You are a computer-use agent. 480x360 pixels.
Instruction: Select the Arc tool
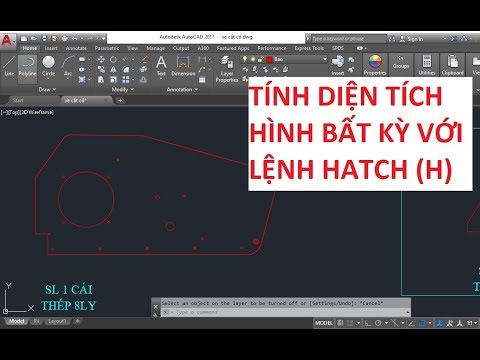pyautogui.click(x=68, y=66)
